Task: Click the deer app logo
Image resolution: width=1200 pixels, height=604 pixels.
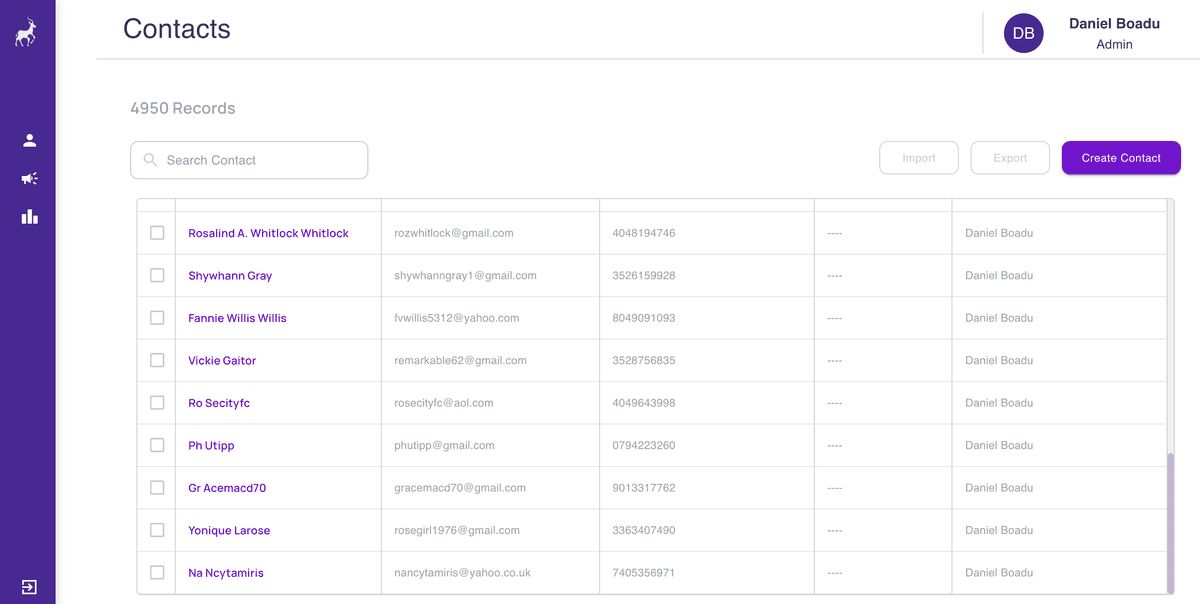Action: pyautogui.click(x=25, y=31)
